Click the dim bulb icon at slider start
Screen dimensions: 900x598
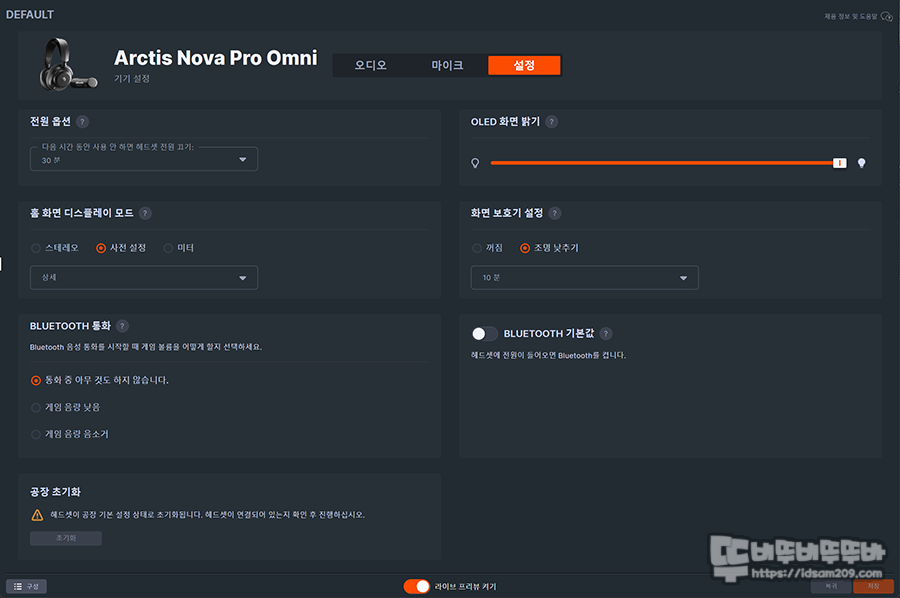tap(475, 163)
